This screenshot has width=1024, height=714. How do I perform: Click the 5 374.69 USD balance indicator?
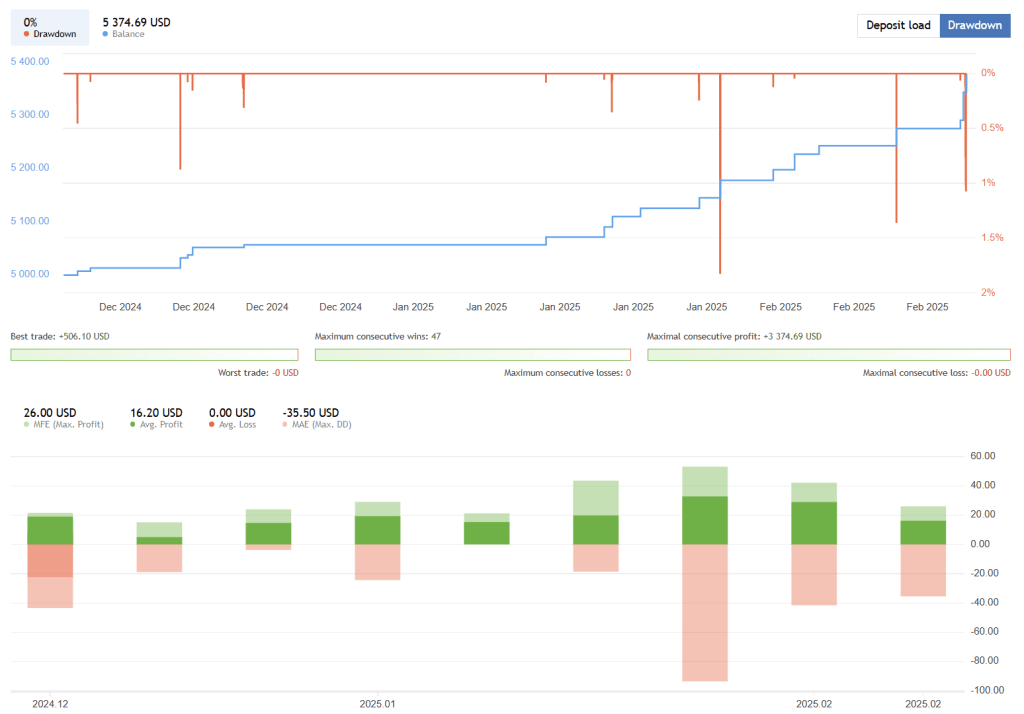click(136, 21)
